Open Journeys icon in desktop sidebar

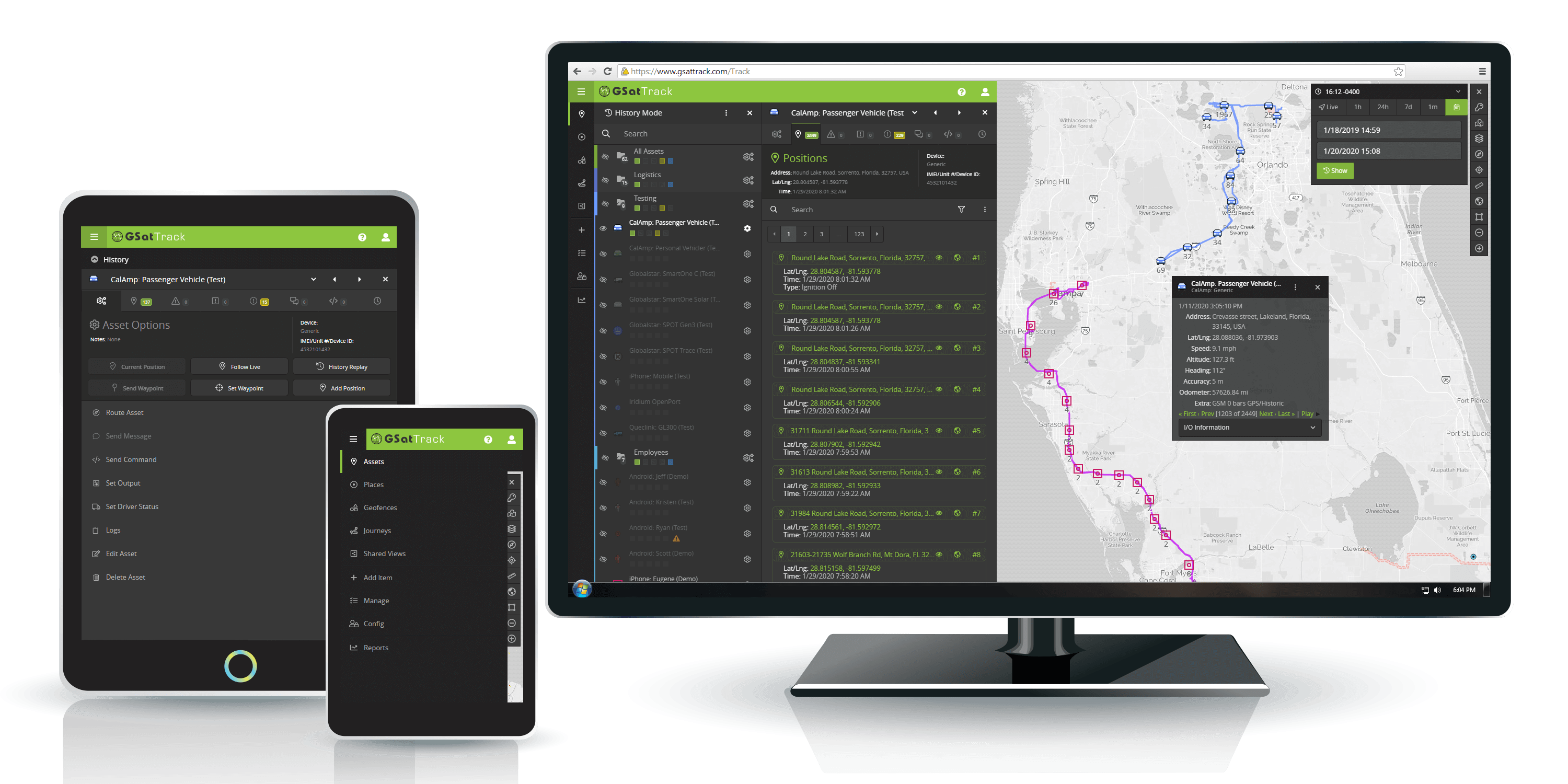point(581,183)
